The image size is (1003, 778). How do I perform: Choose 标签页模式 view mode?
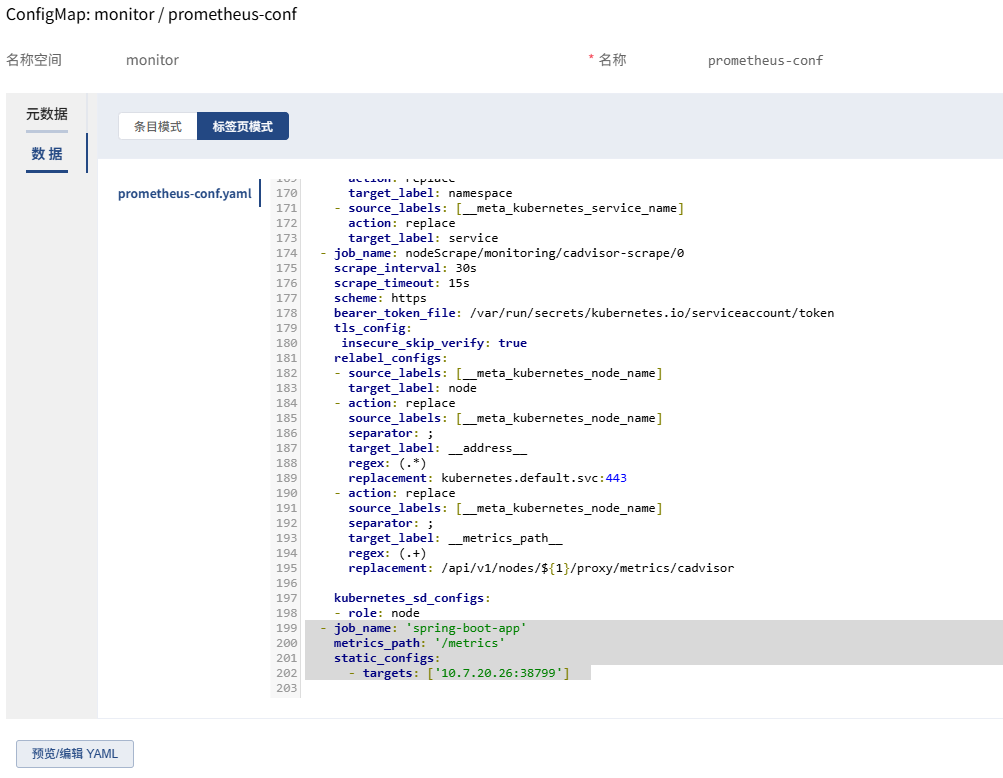point(242,126)
